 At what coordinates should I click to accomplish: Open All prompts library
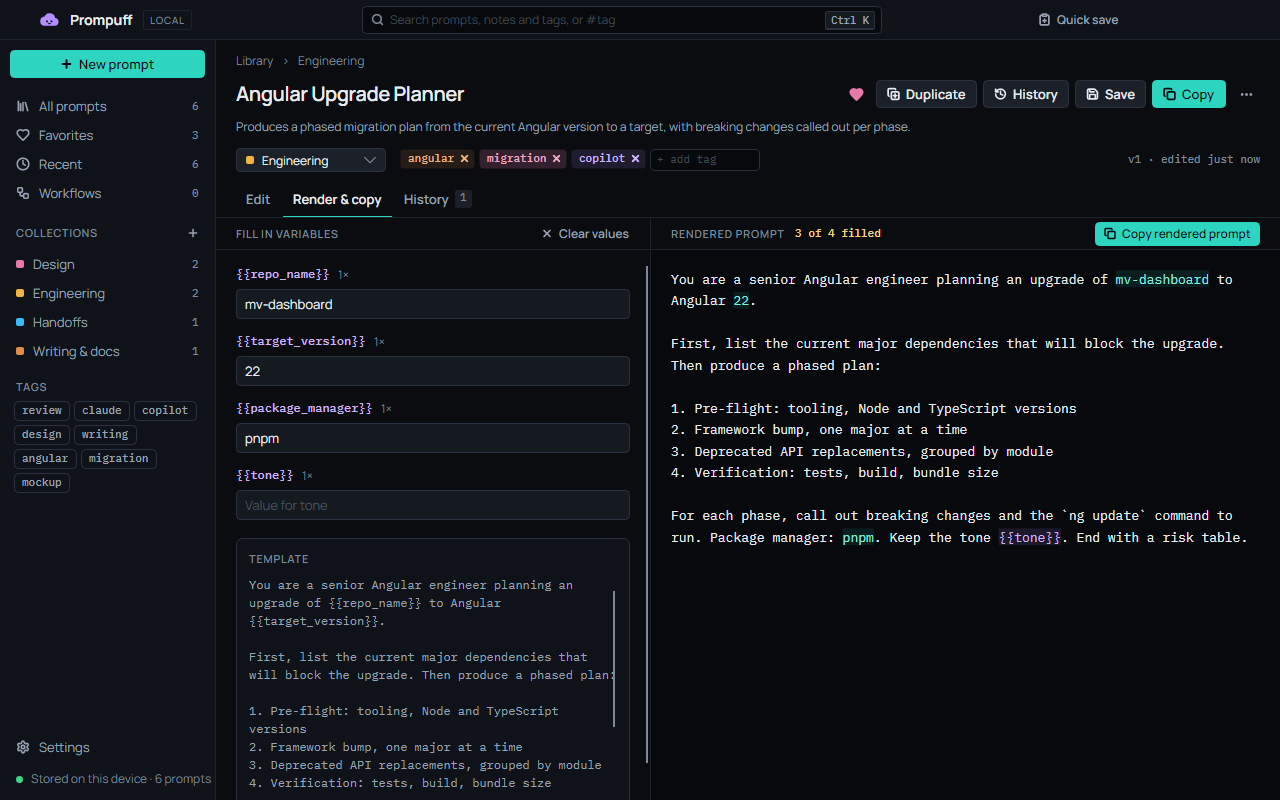(x=107, y=106)
